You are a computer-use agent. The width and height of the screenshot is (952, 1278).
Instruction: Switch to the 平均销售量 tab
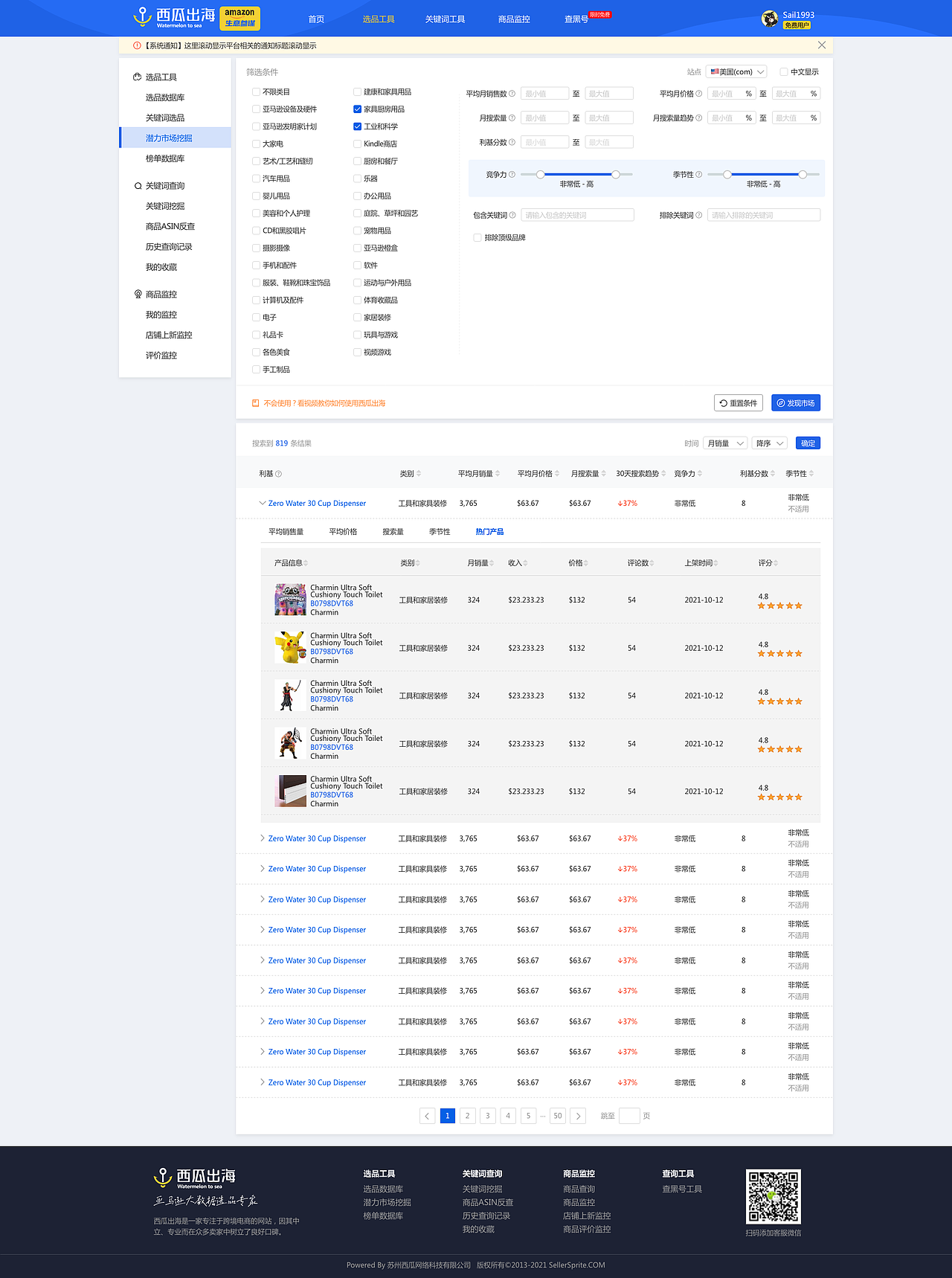tap(286, 532)
